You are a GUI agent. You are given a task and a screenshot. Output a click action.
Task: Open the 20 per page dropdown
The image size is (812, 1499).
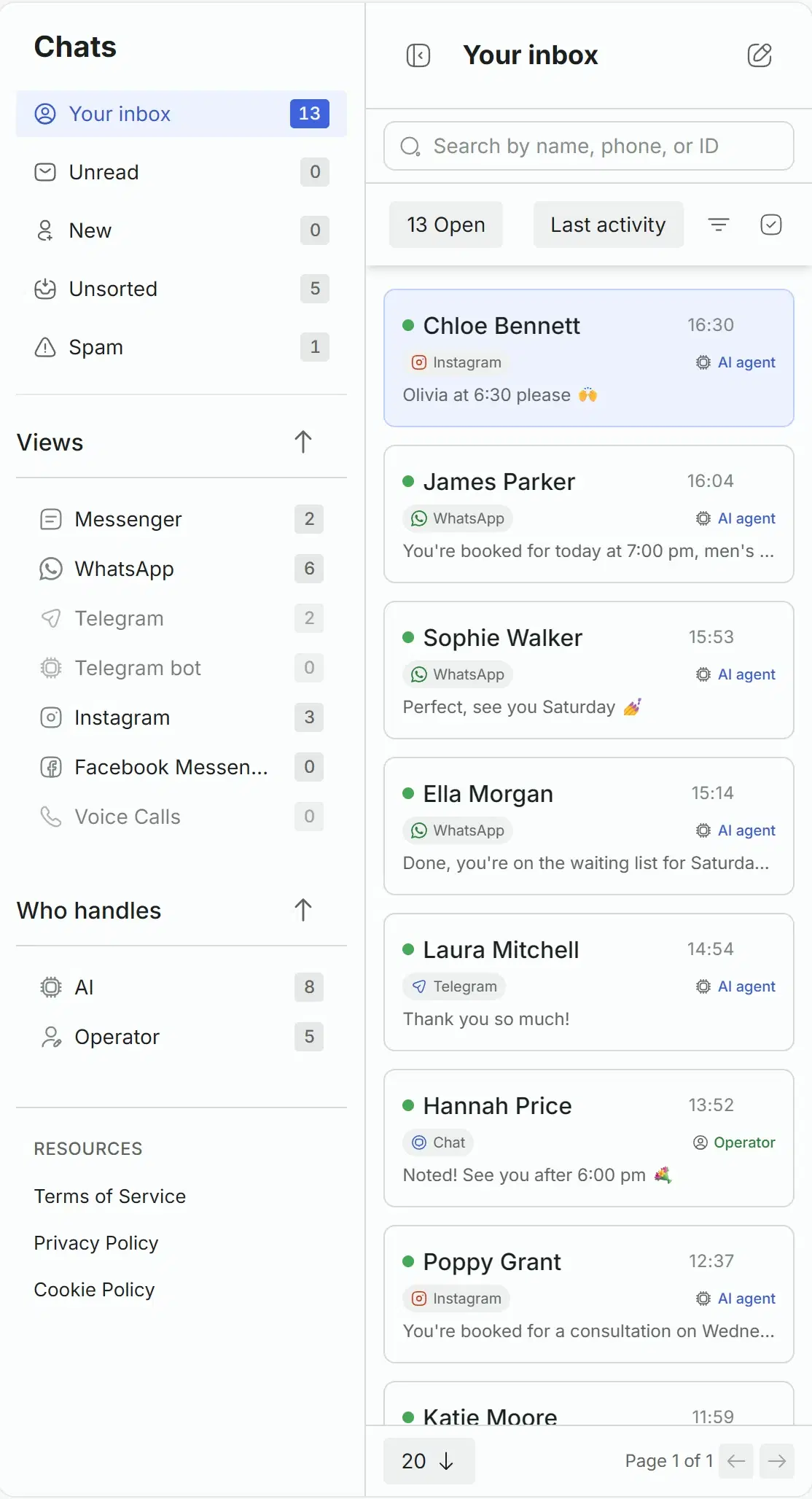pyautogui.click(x=429, y=1461)
